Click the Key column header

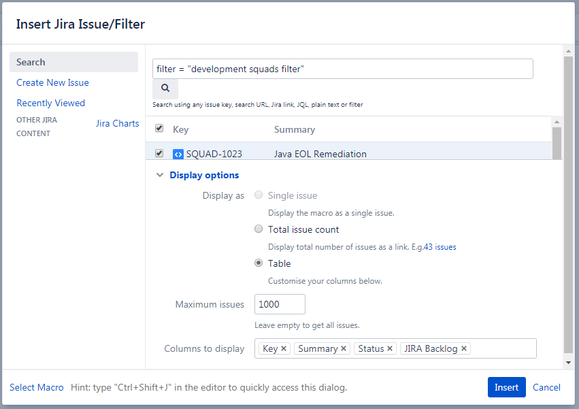pos(181,130)
